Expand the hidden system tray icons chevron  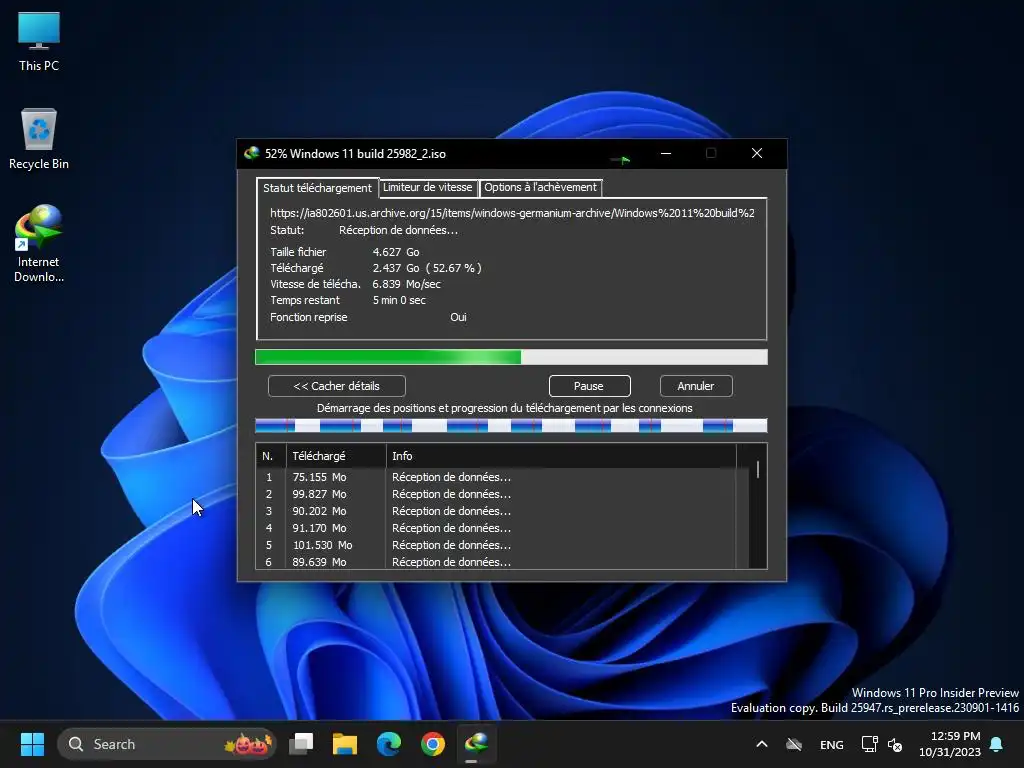tap(761, 744)
